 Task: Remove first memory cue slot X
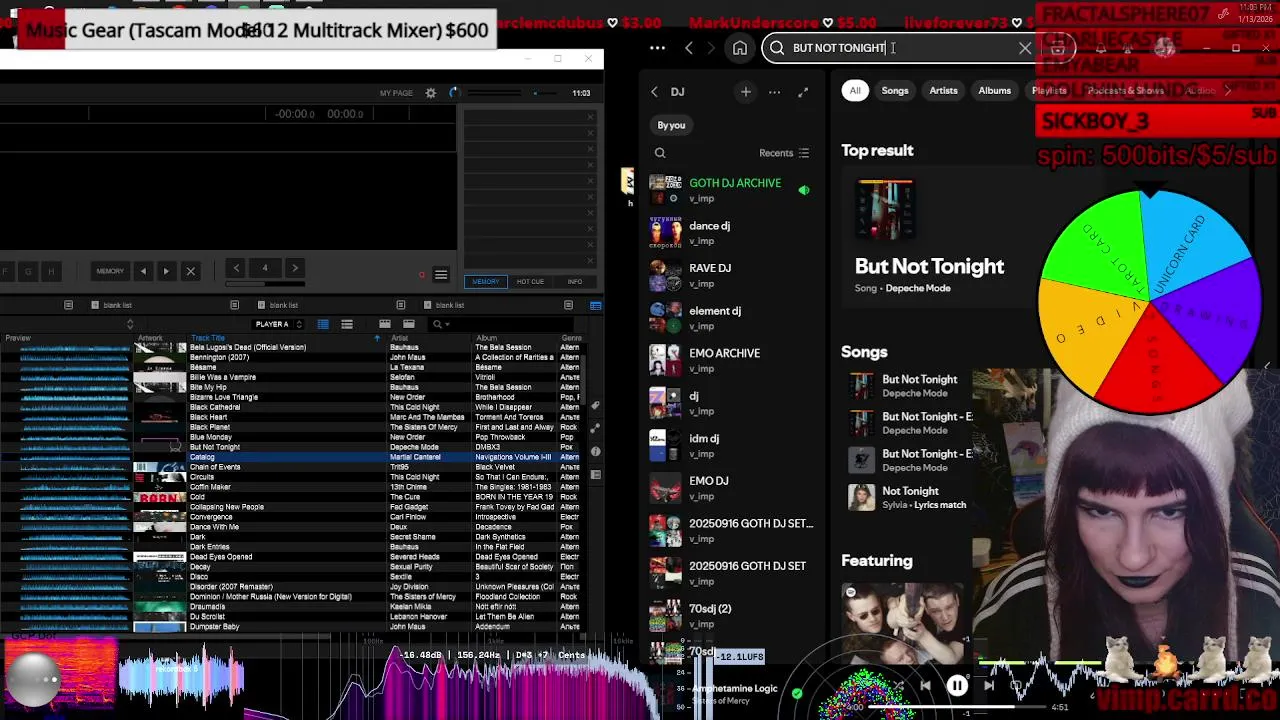pyautogui.click(x=590, y=118)
